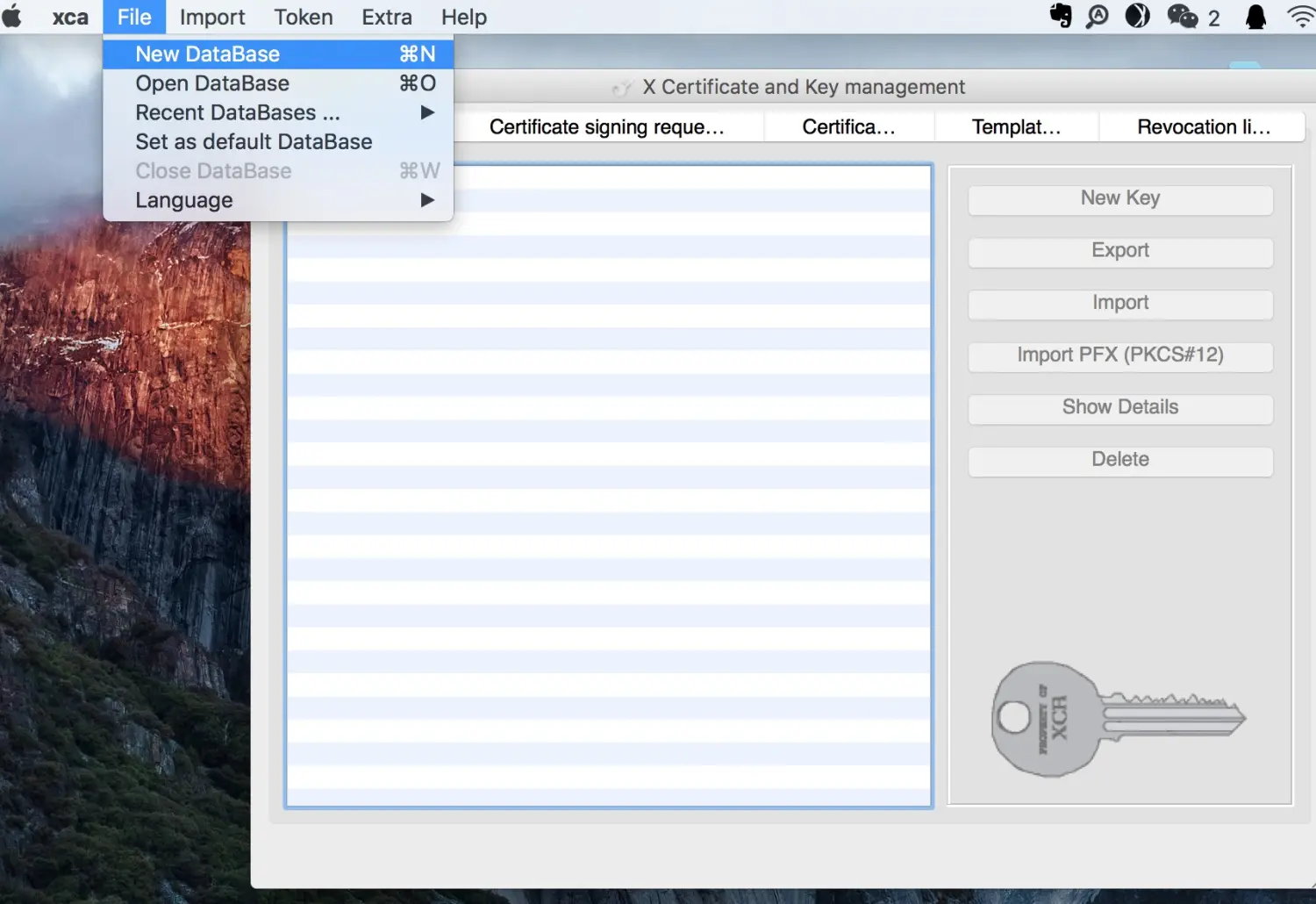This screenshot has width=1316, height=904.
Task: Open the Apple menu
Action: click(x=12, y=17)
